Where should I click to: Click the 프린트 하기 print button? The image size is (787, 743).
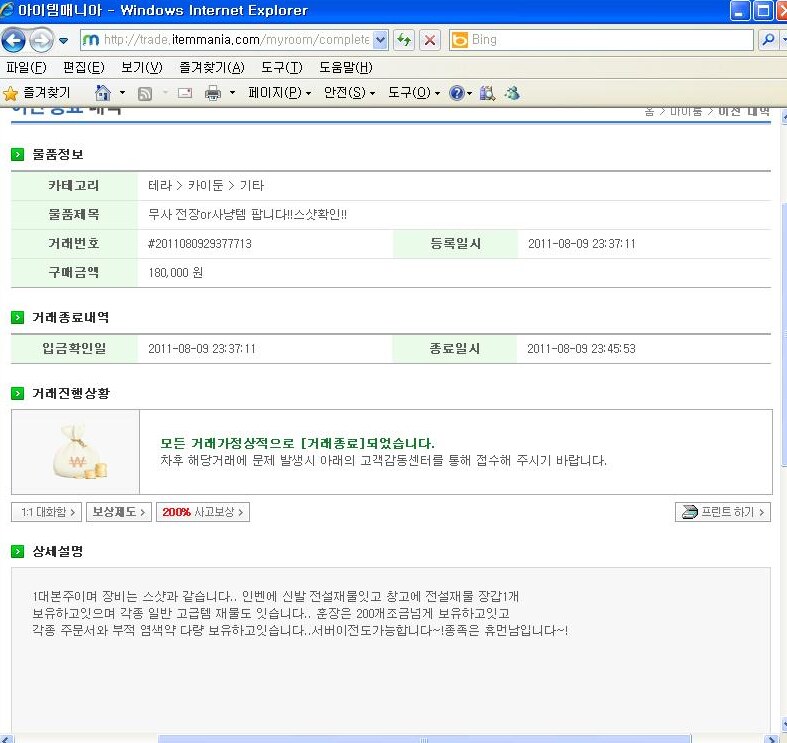pos(723,512)
